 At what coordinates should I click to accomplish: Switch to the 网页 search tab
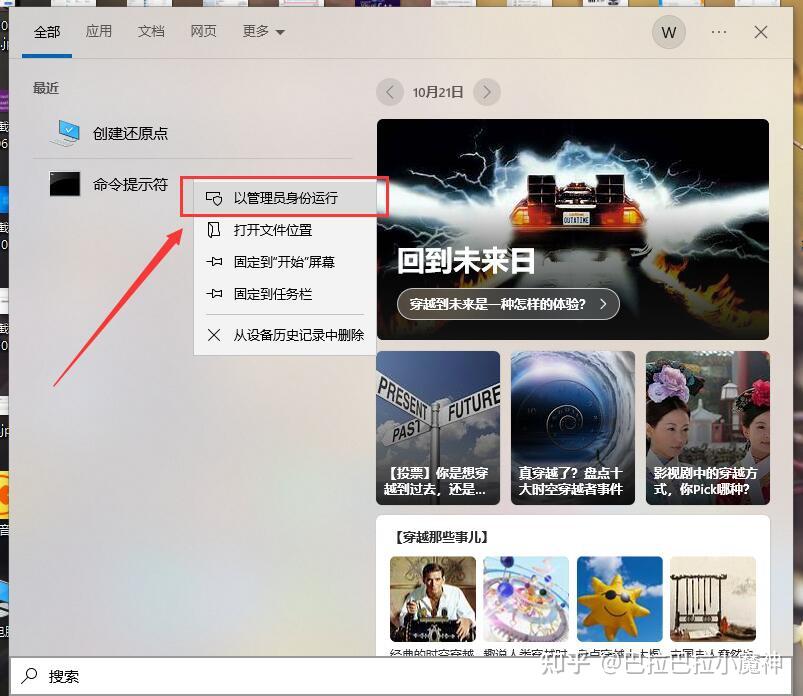[x=203, y=31]
